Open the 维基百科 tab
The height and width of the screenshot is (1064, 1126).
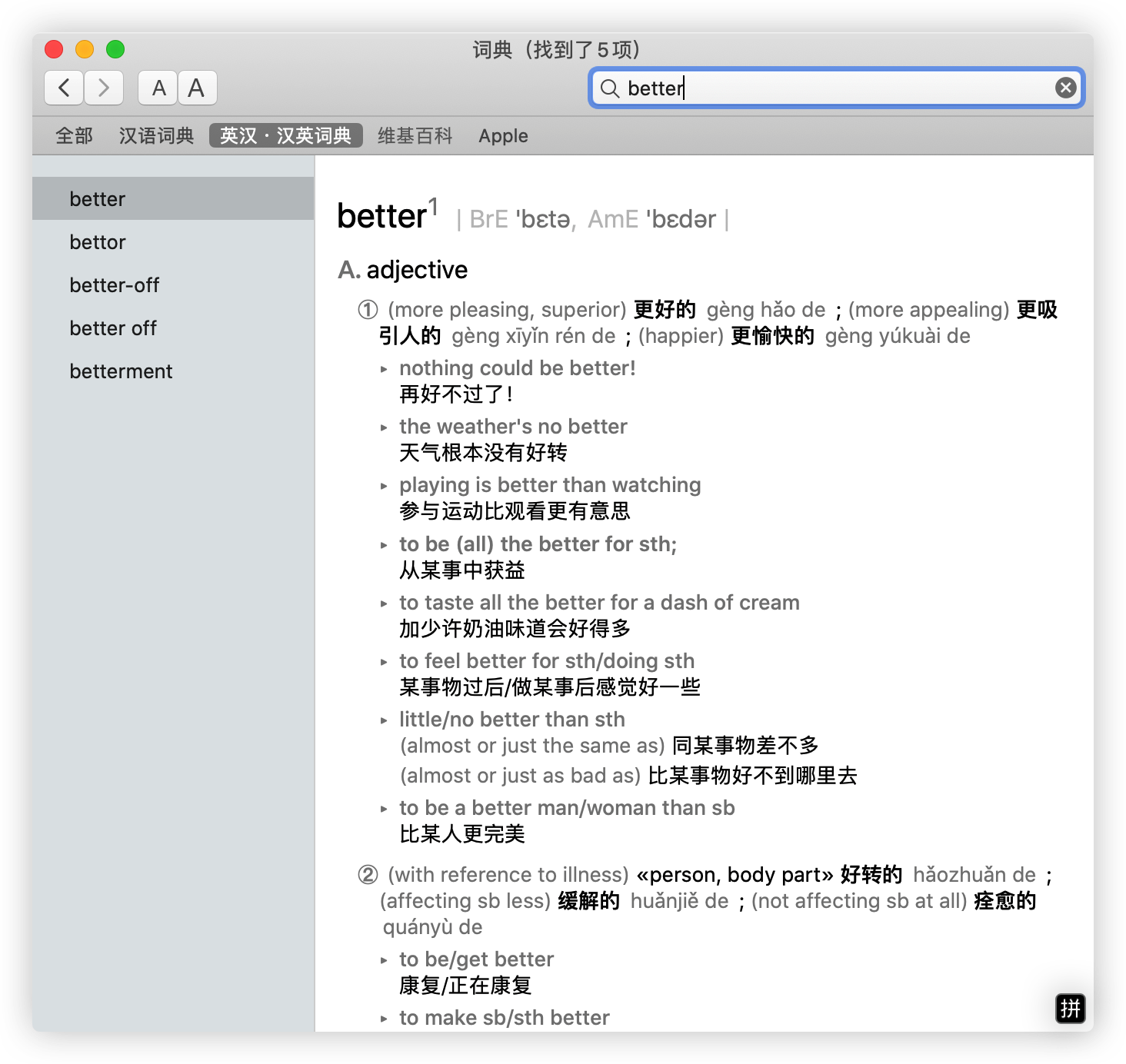pos(415,136)
